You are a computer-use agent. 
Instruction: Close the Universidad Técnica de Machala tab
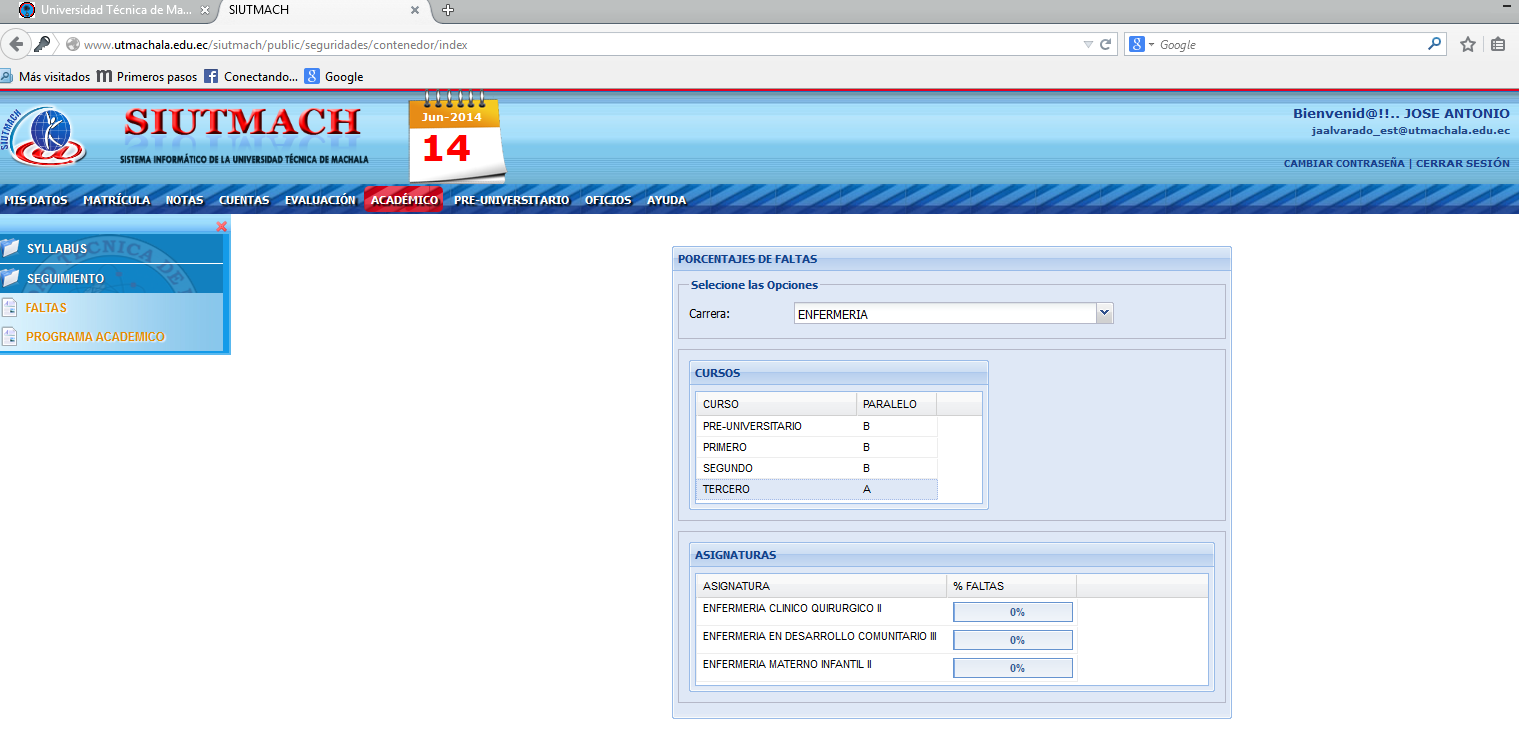[x=205, y=10]
